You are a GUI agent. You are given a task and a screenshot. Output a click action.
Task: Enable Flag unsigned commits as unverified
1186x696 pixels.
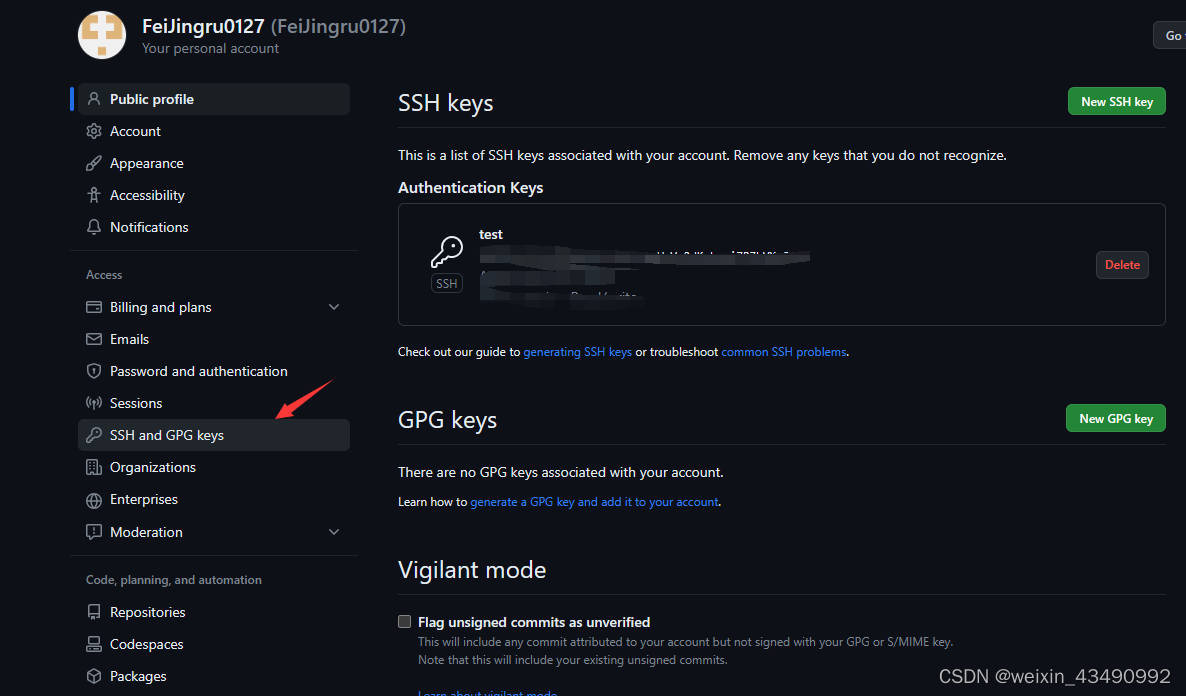404,621
